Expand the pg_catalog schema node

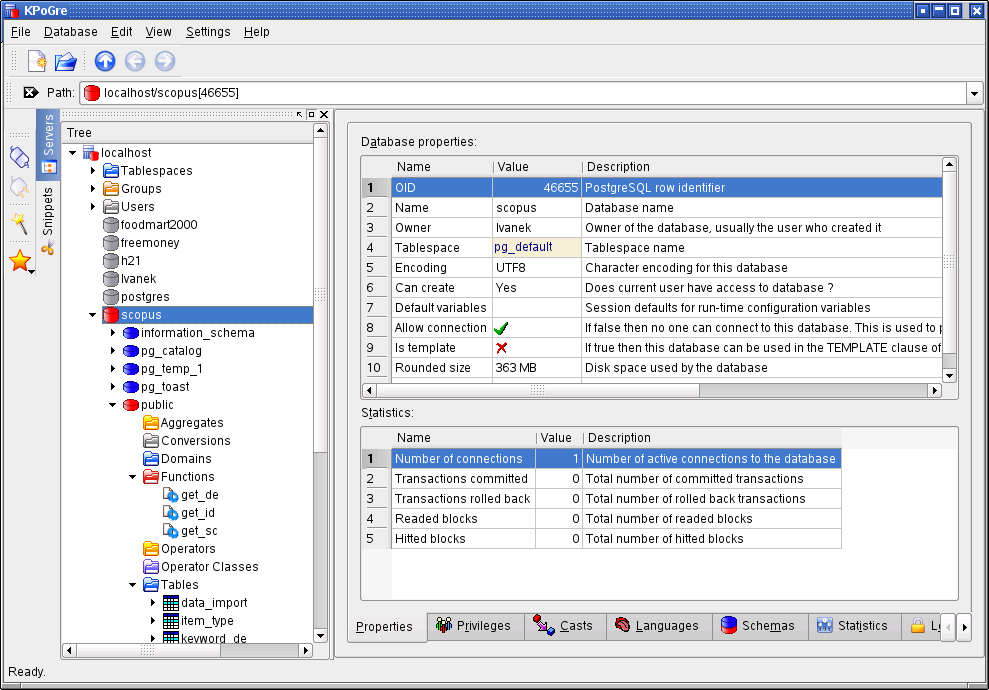[113, 351]
